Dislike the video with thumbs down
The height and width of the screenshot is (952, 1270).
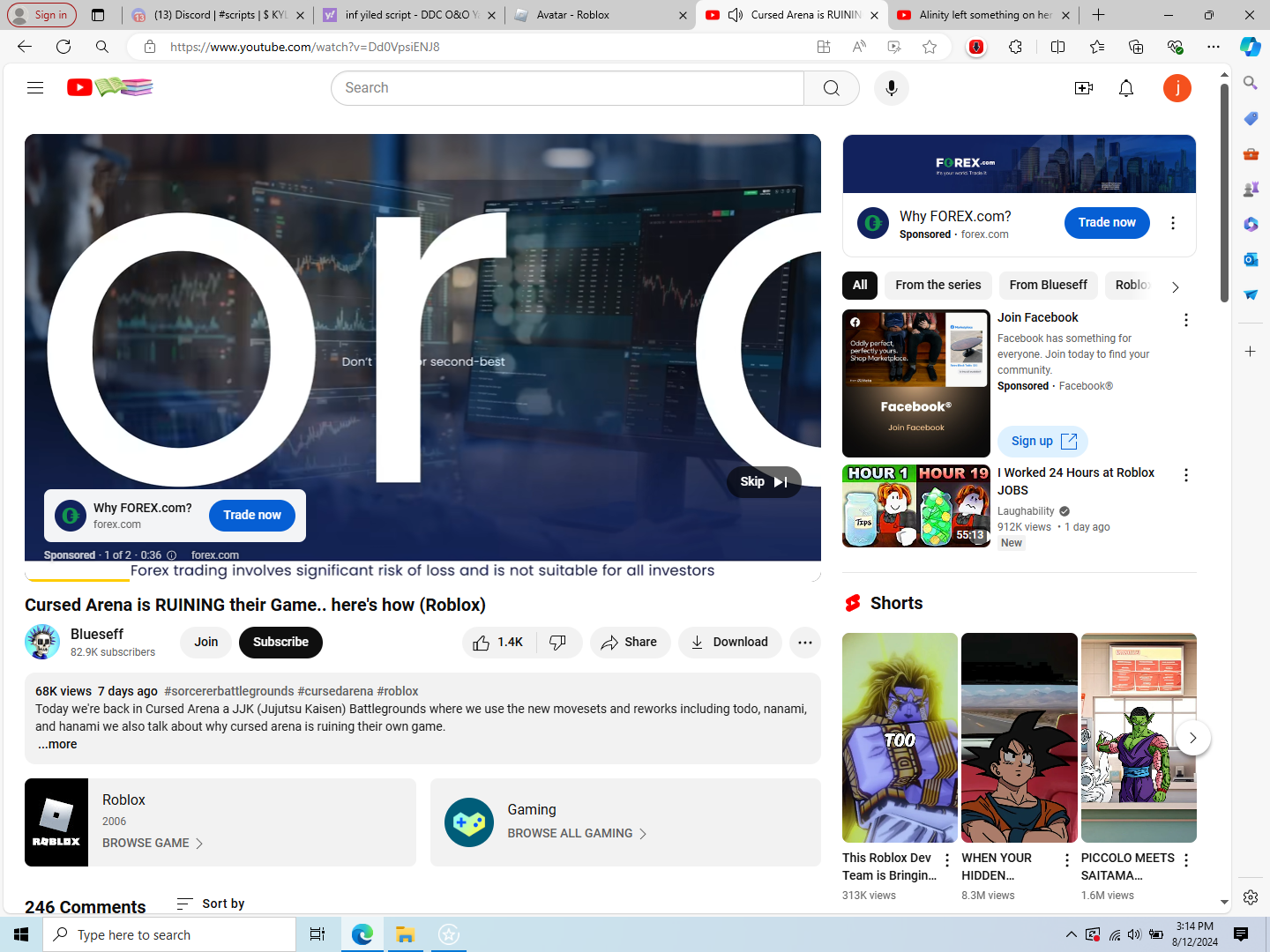coord(558,643)
